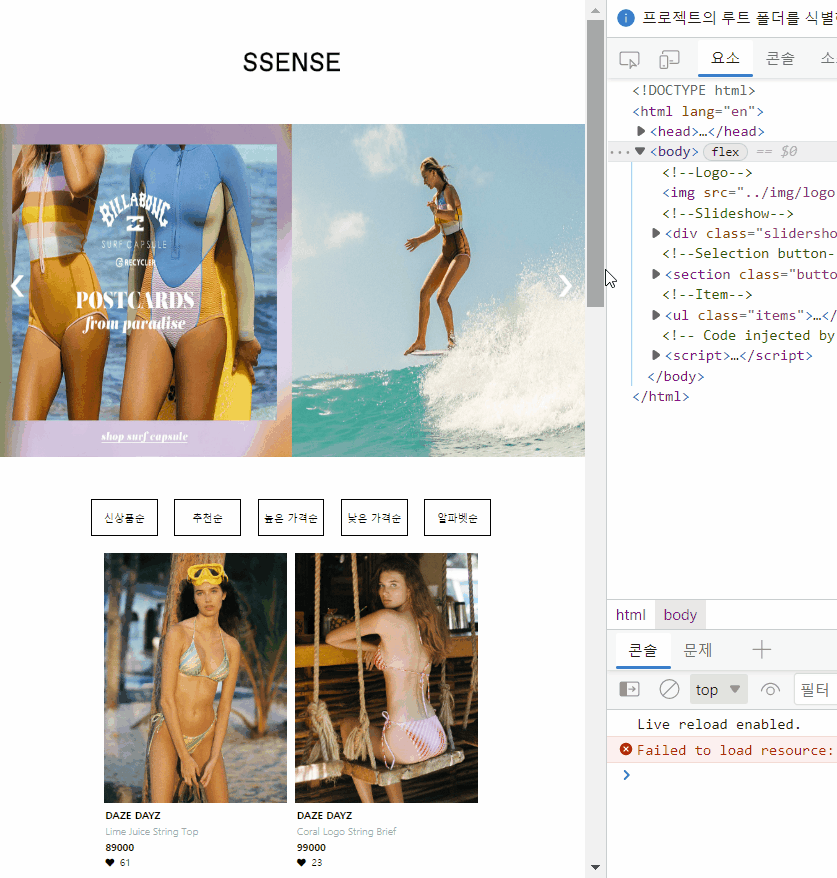Go to previous slide with left arrow

tap(17, 286)
